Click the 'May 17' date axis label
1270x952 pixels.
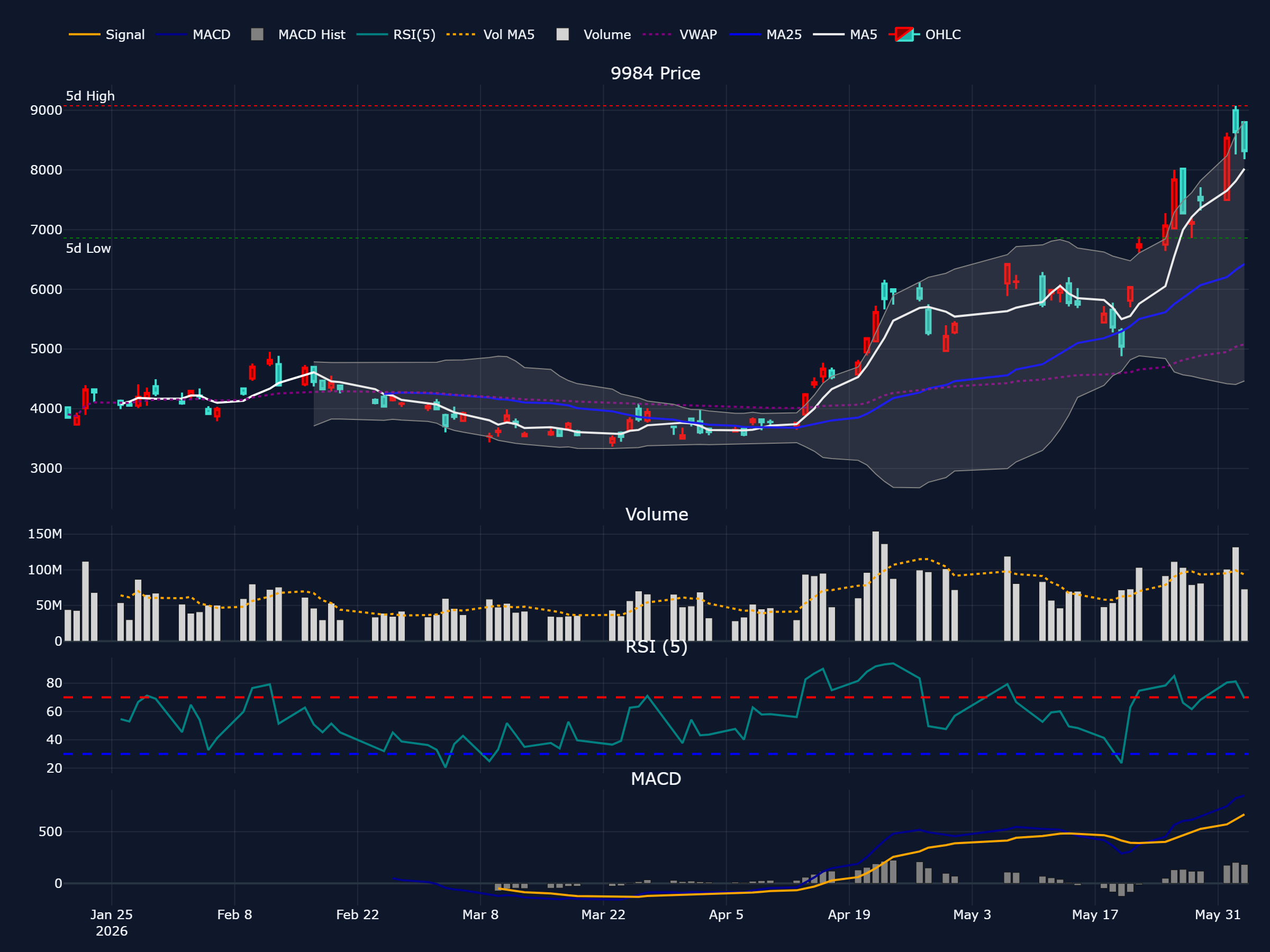pos(1094,914)
